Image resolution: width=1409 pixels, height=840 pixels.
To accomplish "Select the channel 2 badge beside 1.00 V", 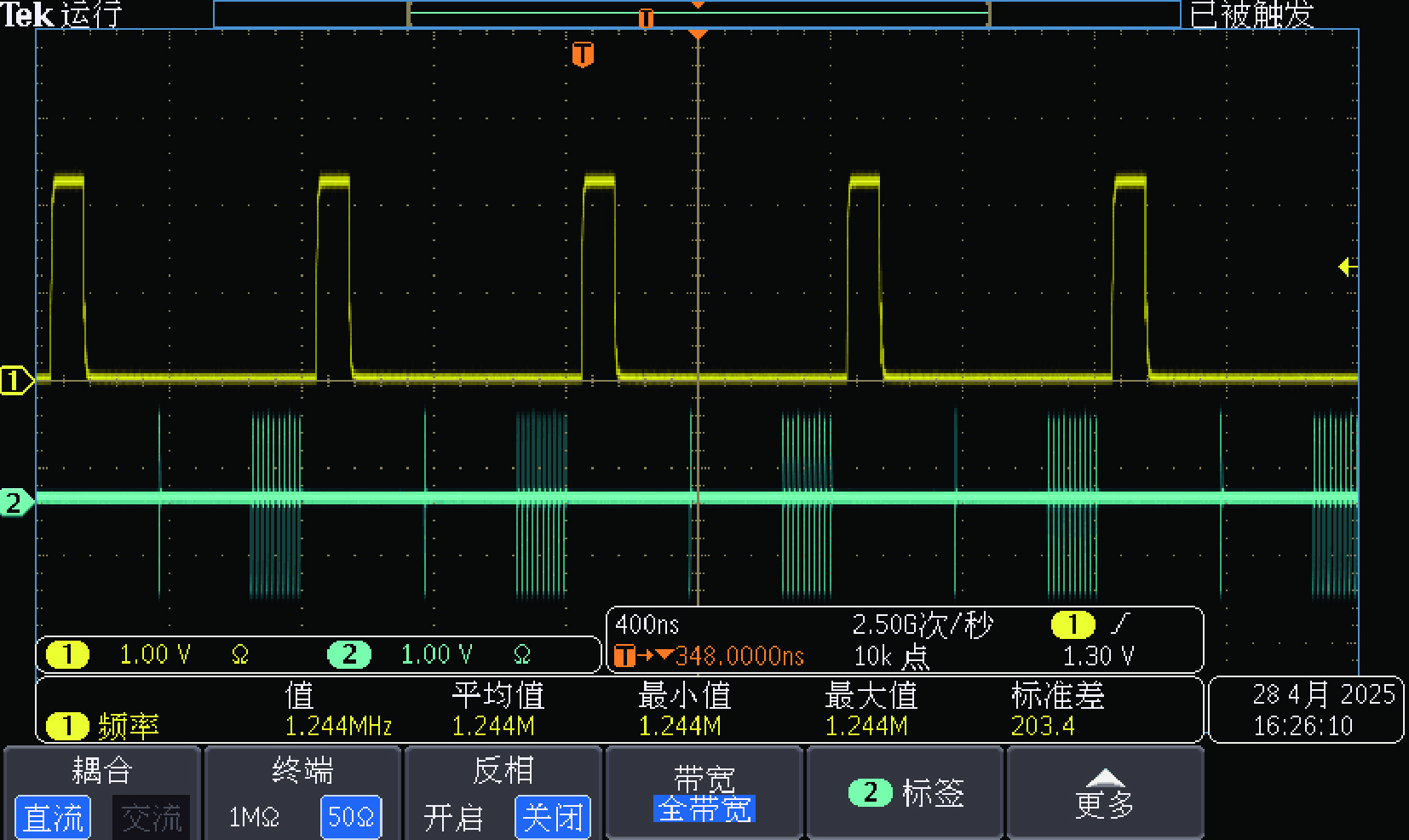I will pos(349,654).
